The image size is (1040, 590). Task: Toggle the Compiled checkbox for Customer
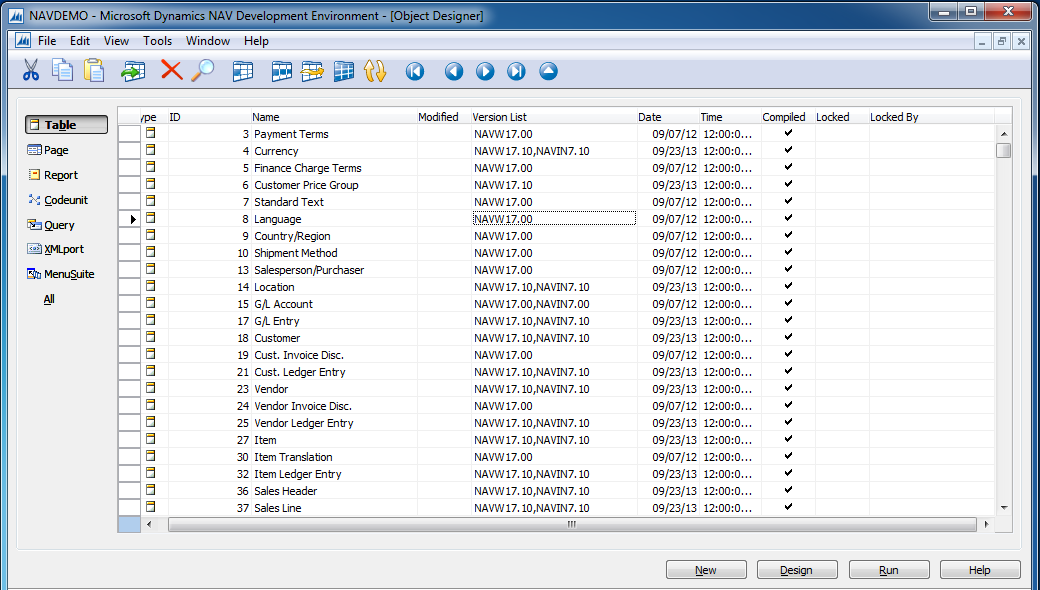787,338
